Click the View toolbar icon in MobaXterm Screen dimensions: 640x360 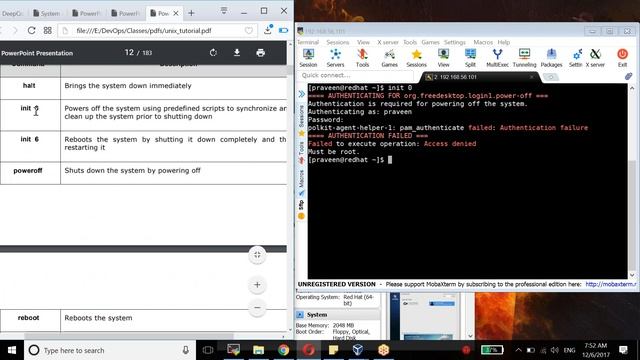(x=443, y=58)
